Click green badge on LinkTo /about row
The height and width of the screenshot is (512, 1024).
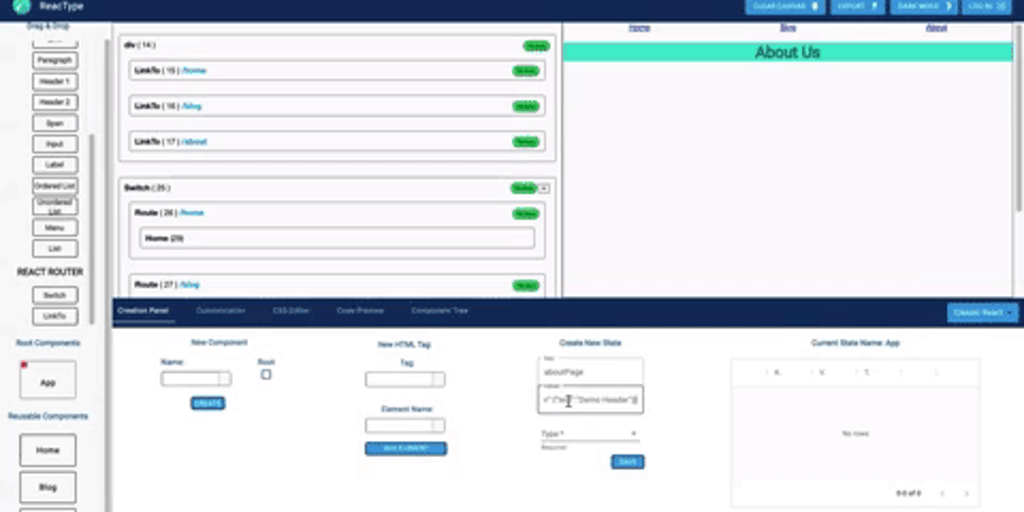[526, 142]
